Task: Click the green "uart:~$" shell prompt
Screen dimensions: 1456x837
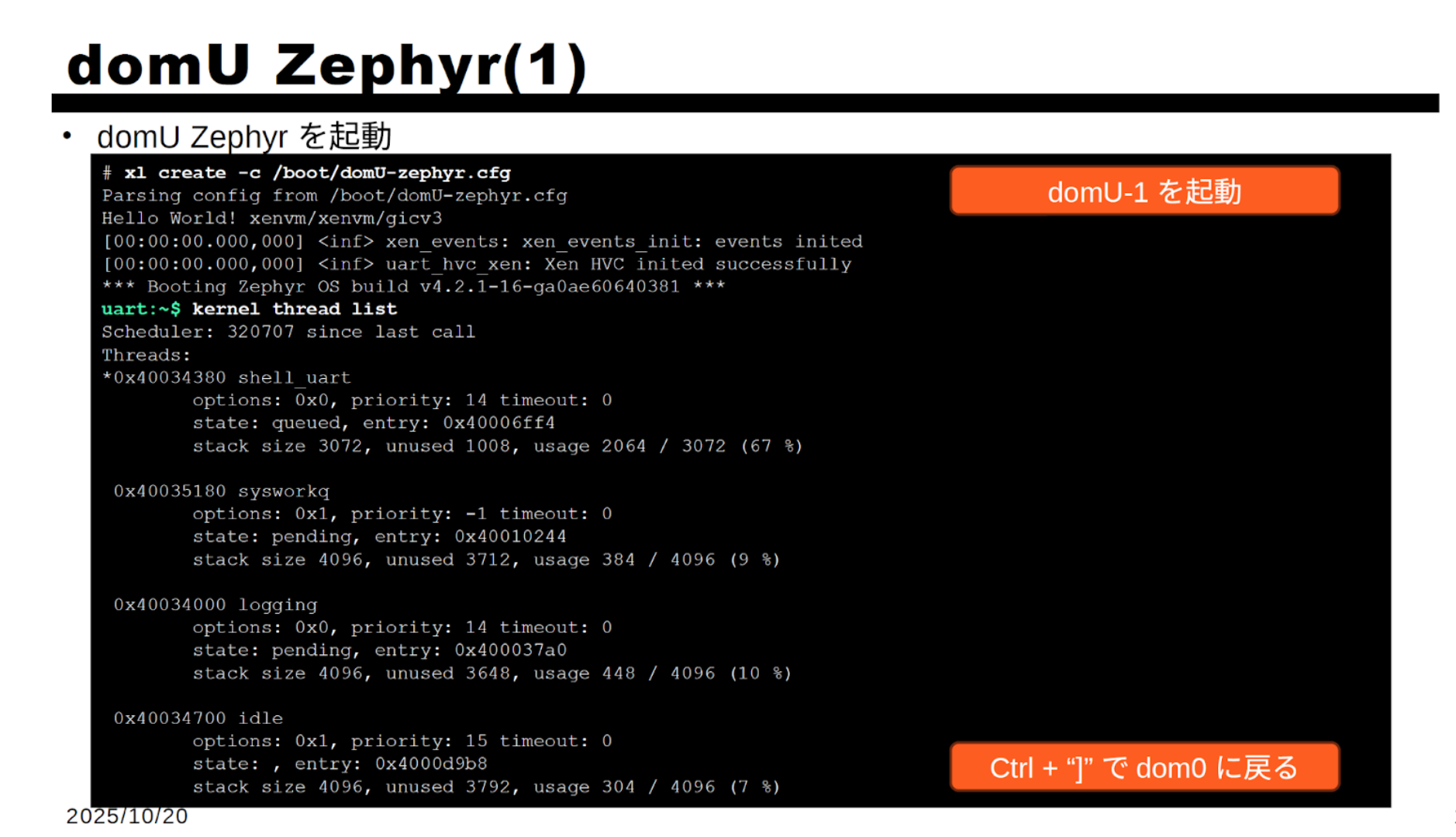Action: coord(141,309)
